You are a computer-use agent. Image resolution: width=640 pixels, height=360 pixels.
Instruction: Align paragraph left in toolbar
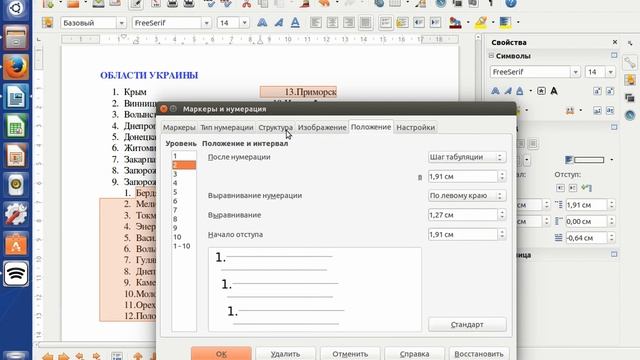[x=316, y=22]
